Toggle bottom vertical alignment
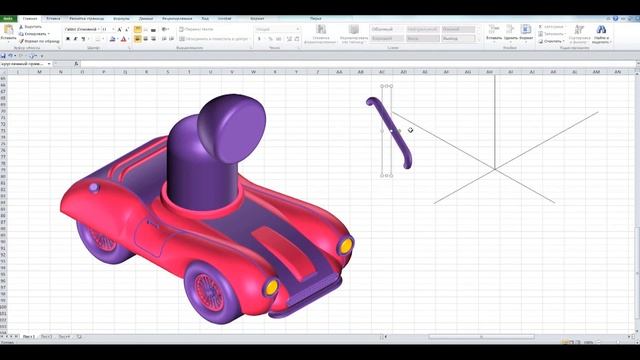640x360 pixels. (153, 29)
